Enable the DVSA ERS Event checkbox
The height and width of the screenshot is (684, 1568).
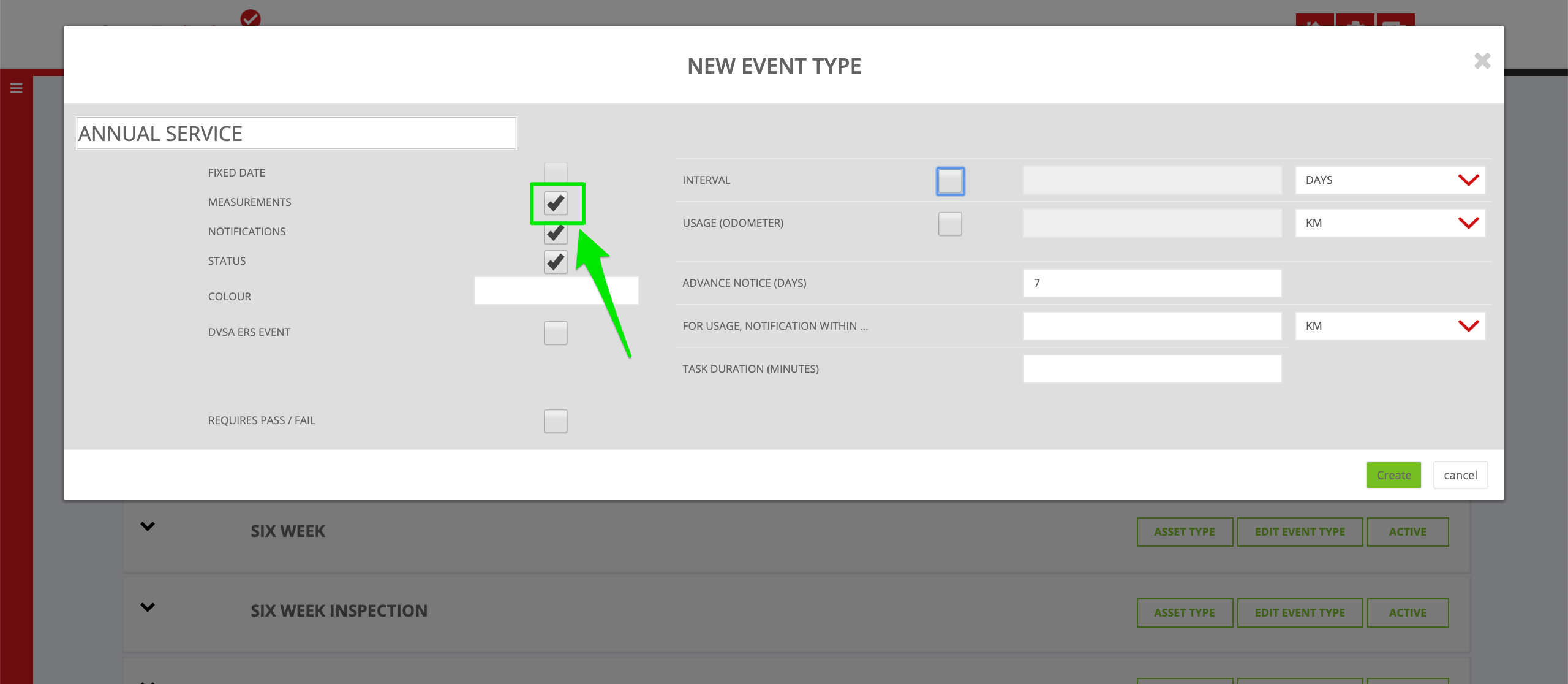coord(556,333)
